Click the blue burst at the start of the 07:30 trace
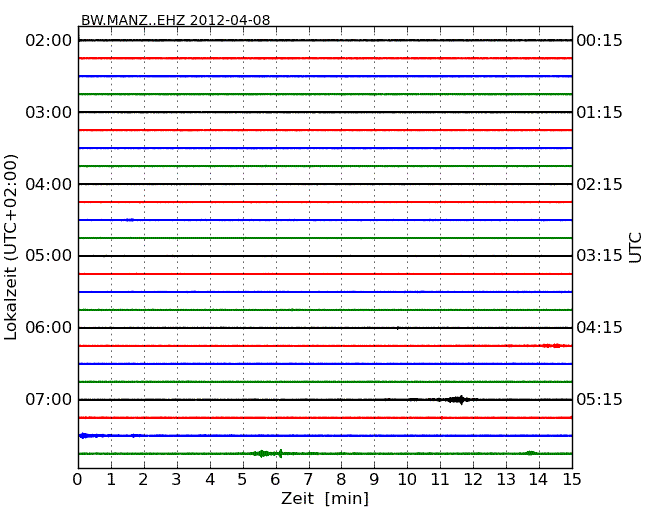The width and height of the screenshot is (650, 520). point(85,435)
